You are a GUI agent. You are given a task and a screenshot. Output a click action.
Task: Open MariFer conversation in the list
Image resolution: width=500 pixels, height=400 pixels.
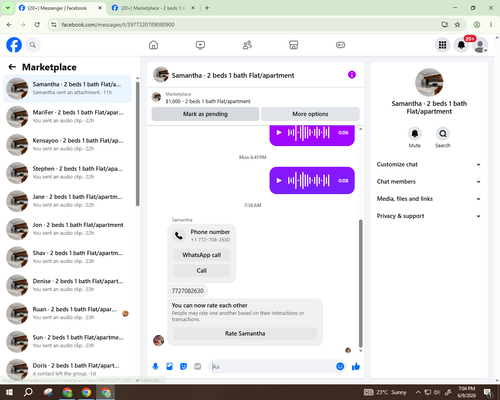pos(67,116)
